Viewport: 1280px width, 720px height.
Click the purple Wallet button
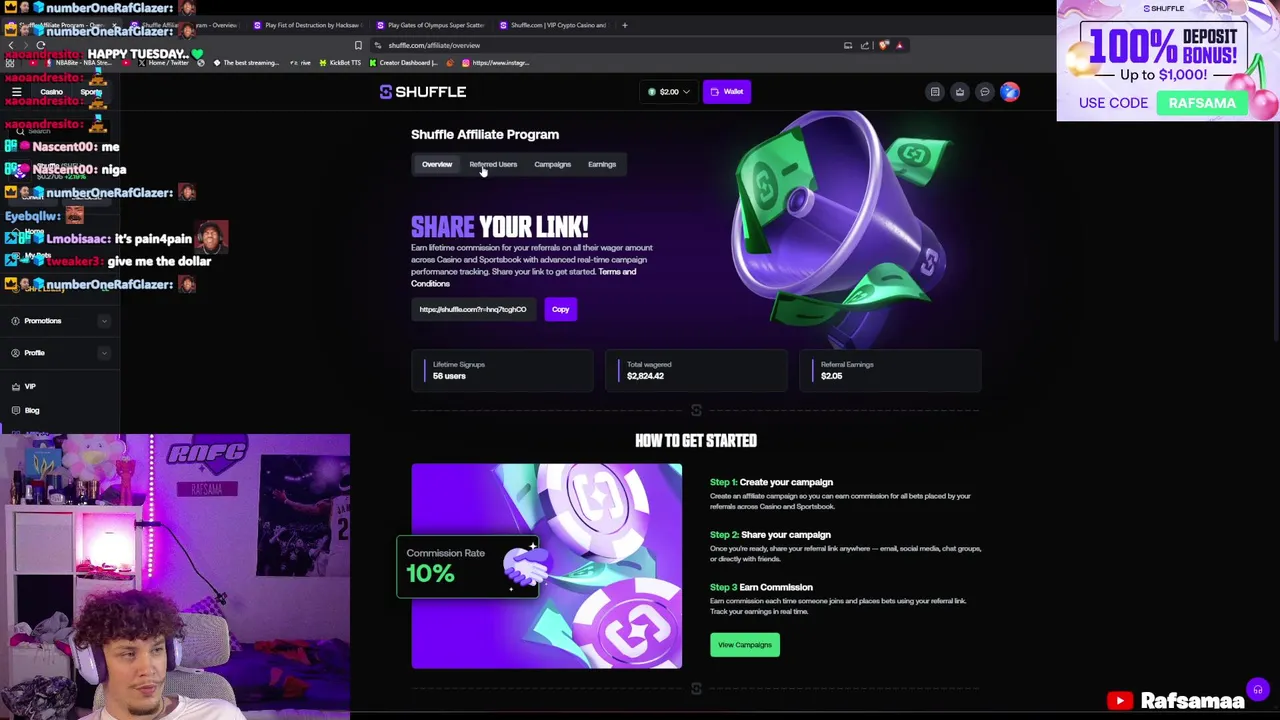727,92
